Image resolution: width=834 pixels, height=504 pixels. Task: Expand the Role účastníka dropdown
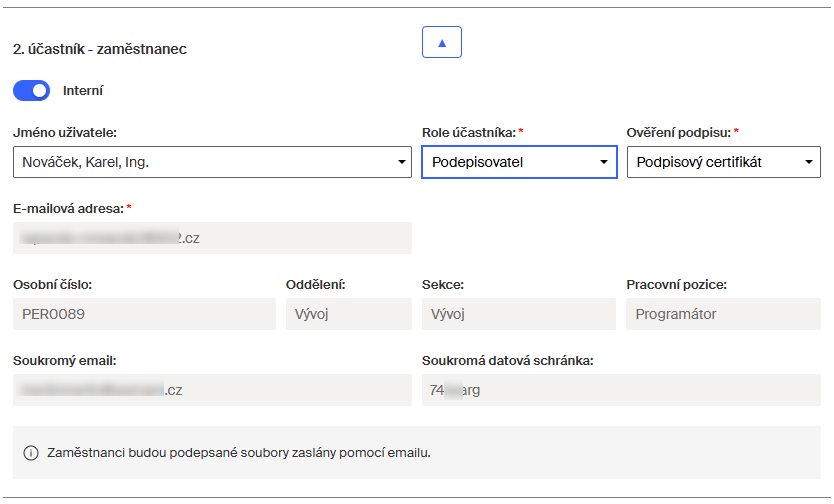tap(519, 162)
